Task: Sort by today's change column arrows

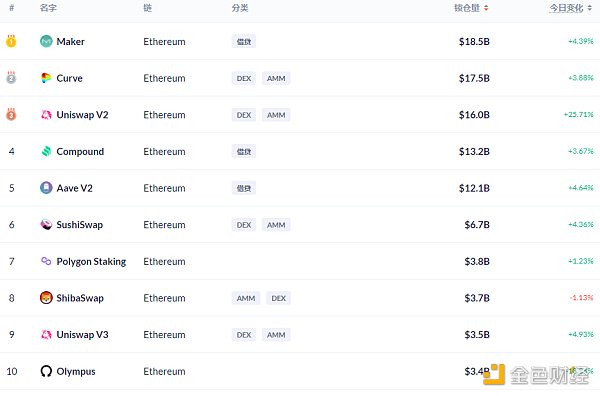Action: [590, 8]
